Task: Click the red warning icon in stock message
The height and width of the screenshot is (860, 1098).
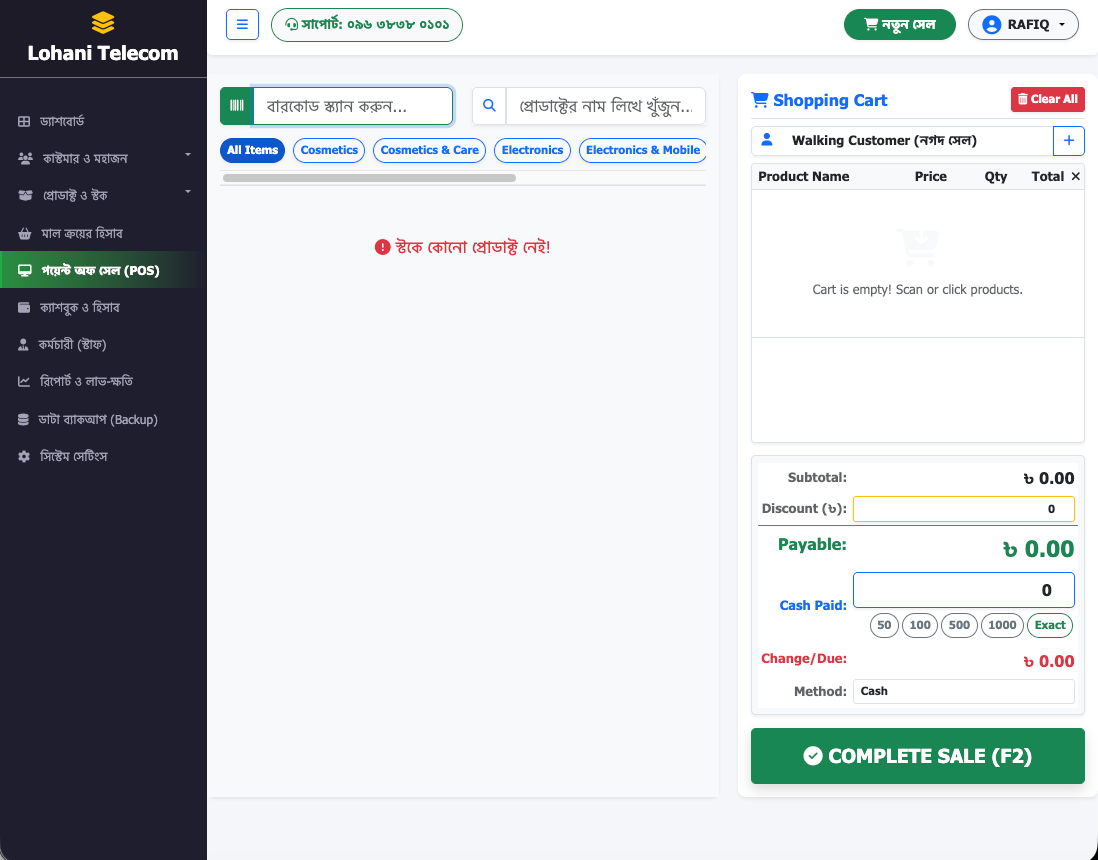Action: pyautogui.click(x=382, y=247)
